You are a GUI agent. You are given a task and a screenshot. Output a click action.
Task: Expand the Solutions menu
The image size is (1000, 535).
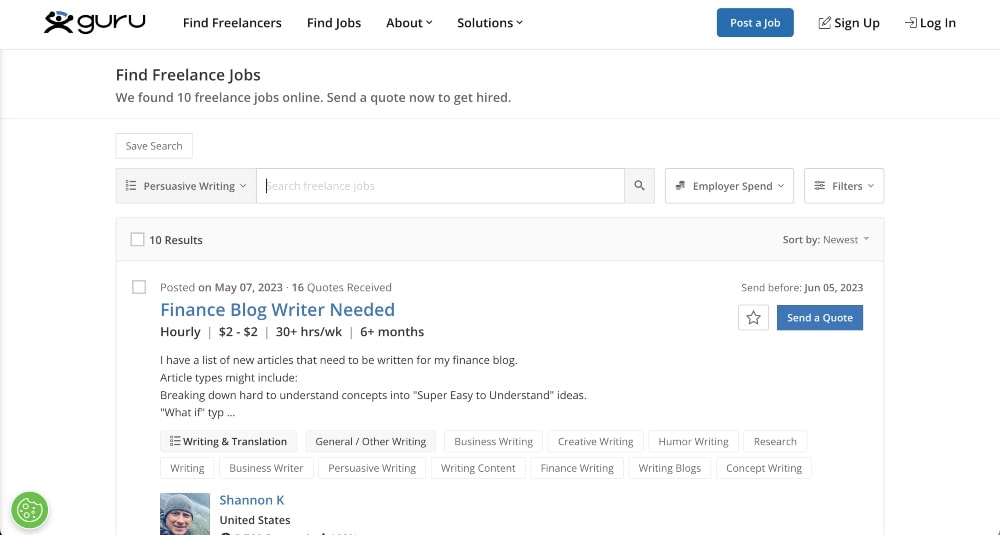click(489, 23)
